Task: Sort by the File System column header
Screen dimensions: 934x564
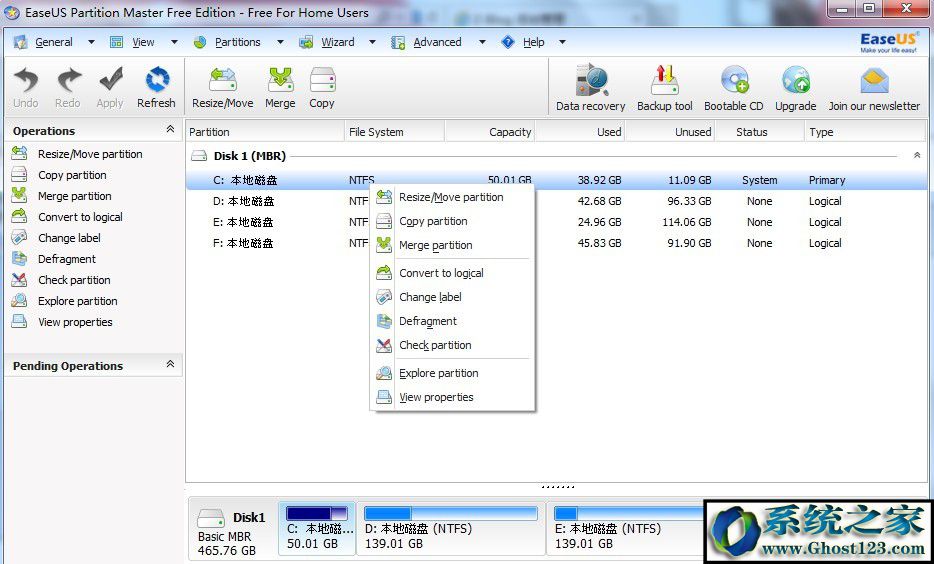Action: point(395,132)
